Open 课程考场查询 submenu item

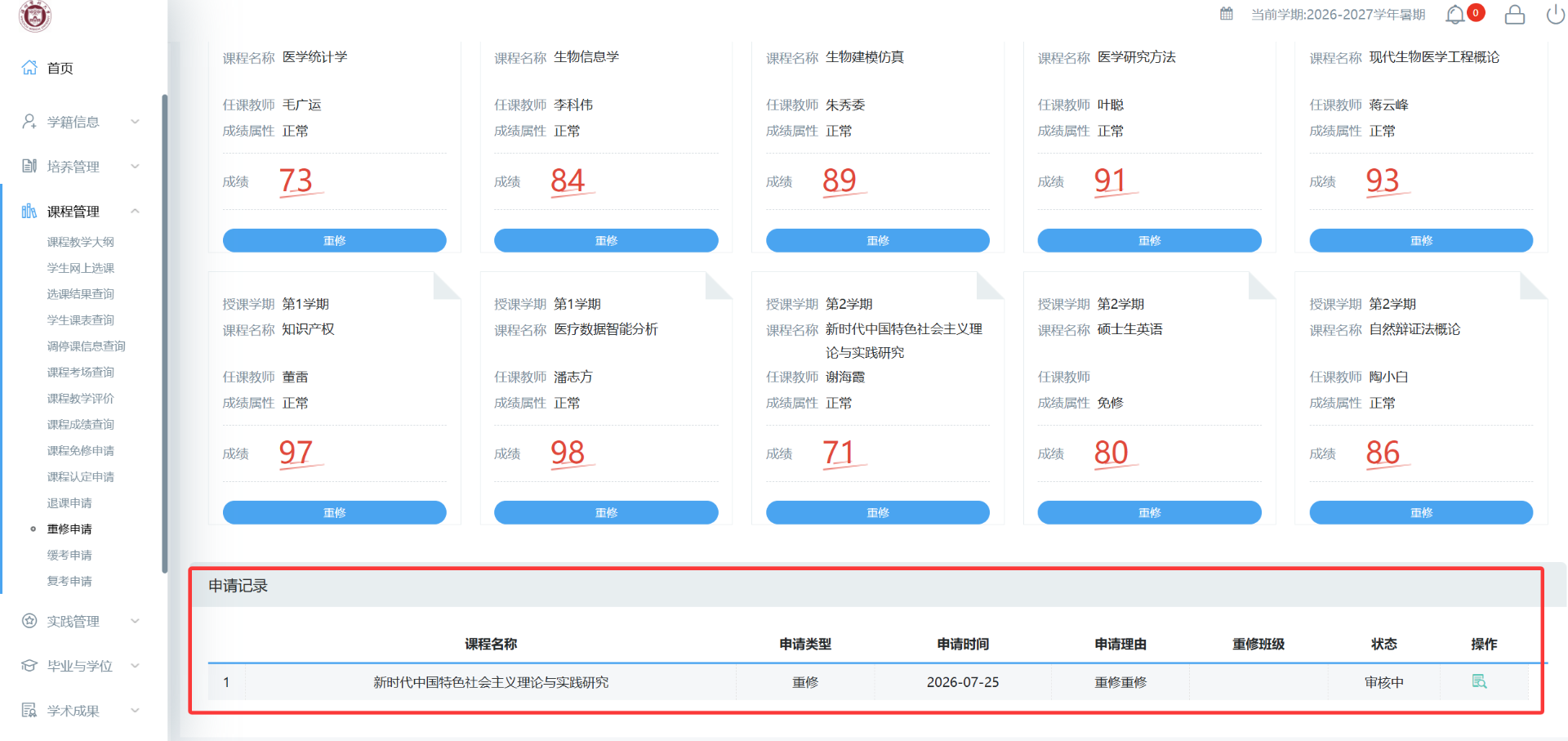pos(81,373)
